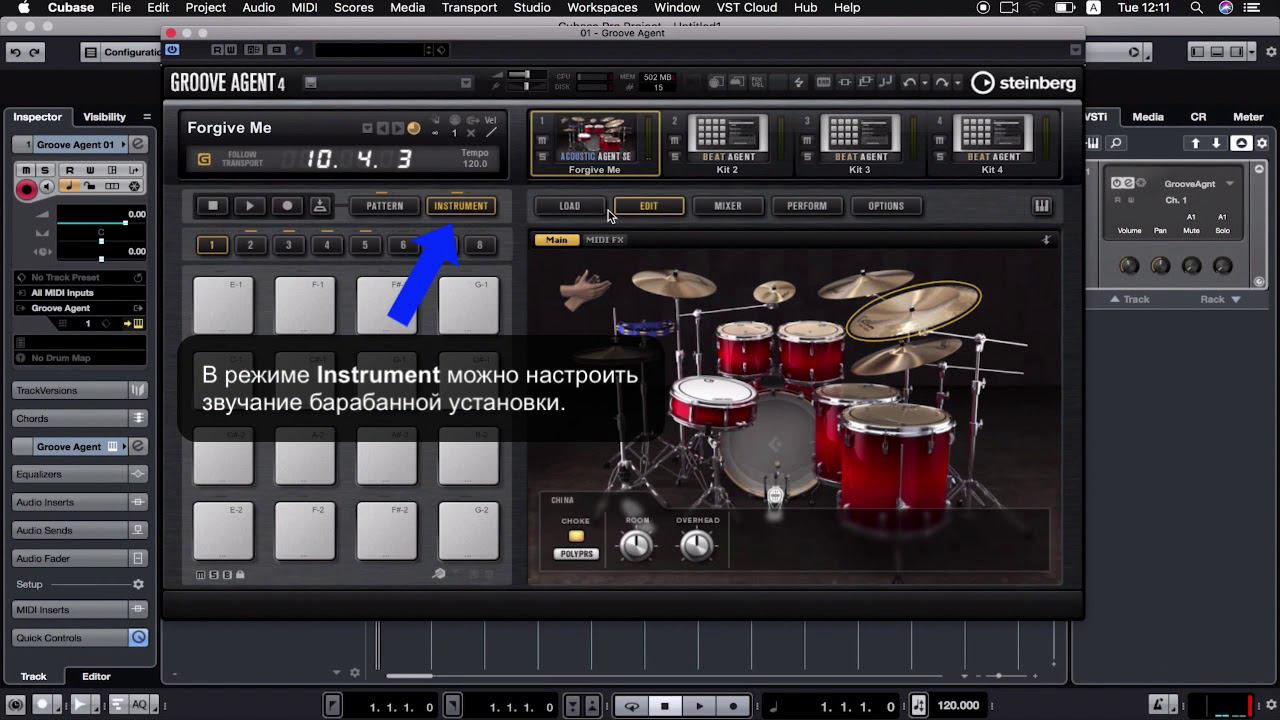Select the Instrument mode in Groove Agent
Screen dimensions: 1280x720
coord(461,205)
